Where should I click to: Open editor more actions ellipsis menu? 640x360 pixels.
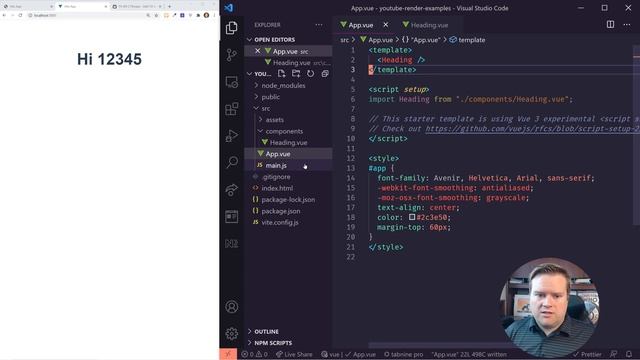627,24
